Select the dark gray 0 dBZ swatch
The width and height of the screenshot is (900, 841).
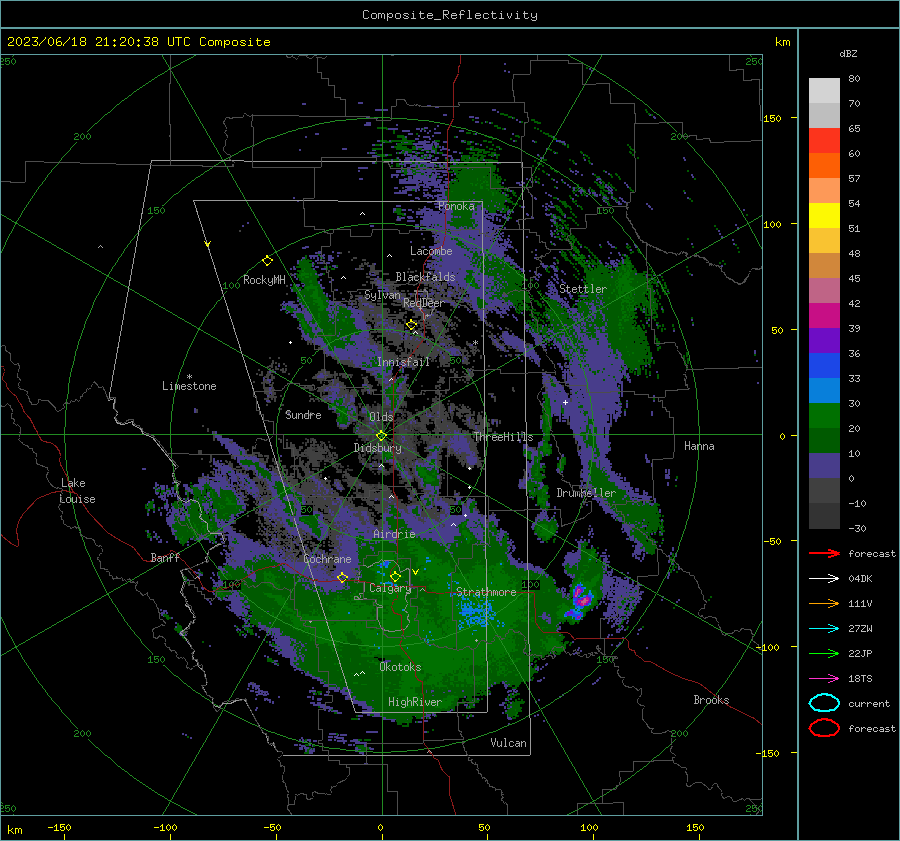(824, 491)
